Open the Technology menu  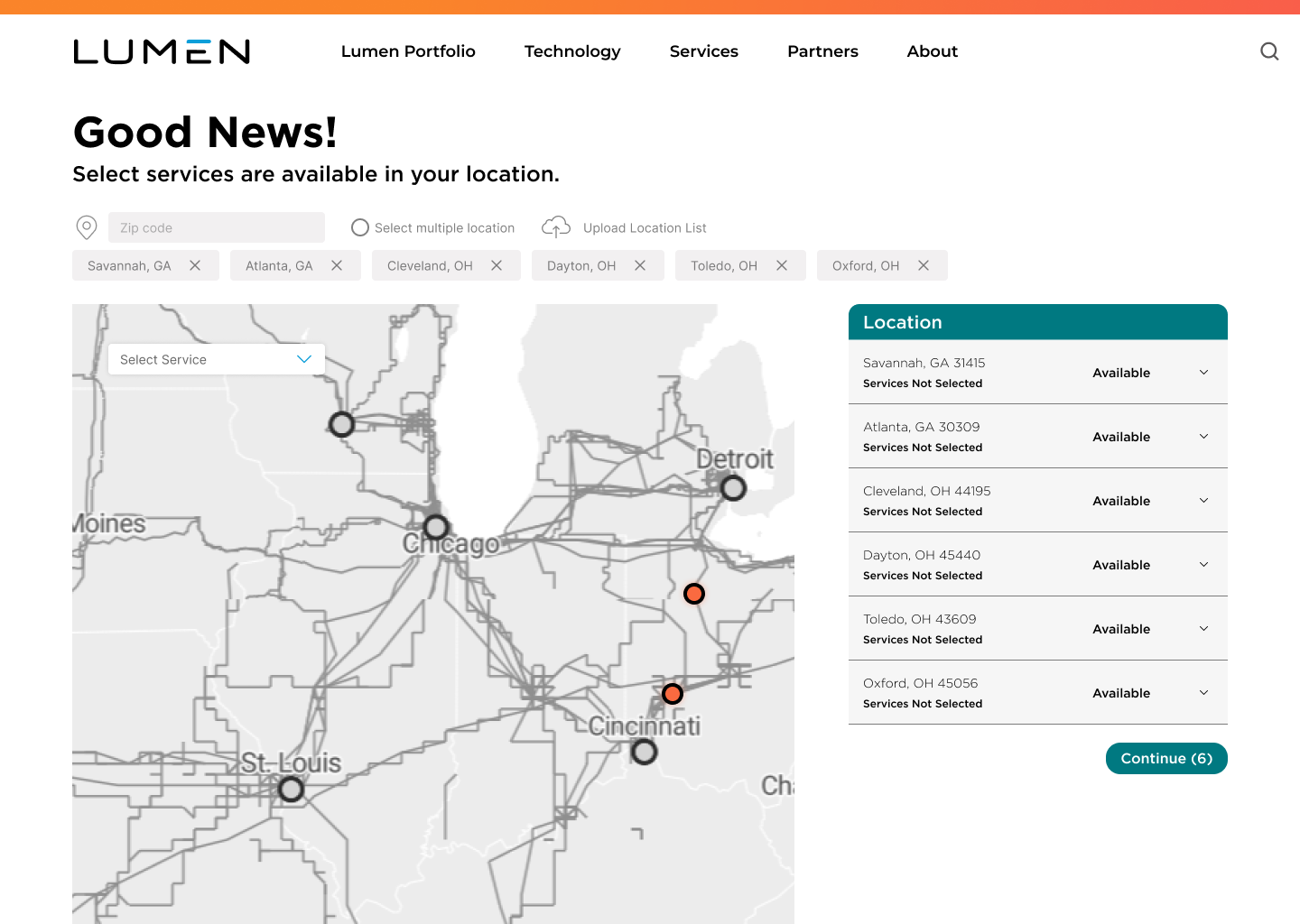coord(572,51)
